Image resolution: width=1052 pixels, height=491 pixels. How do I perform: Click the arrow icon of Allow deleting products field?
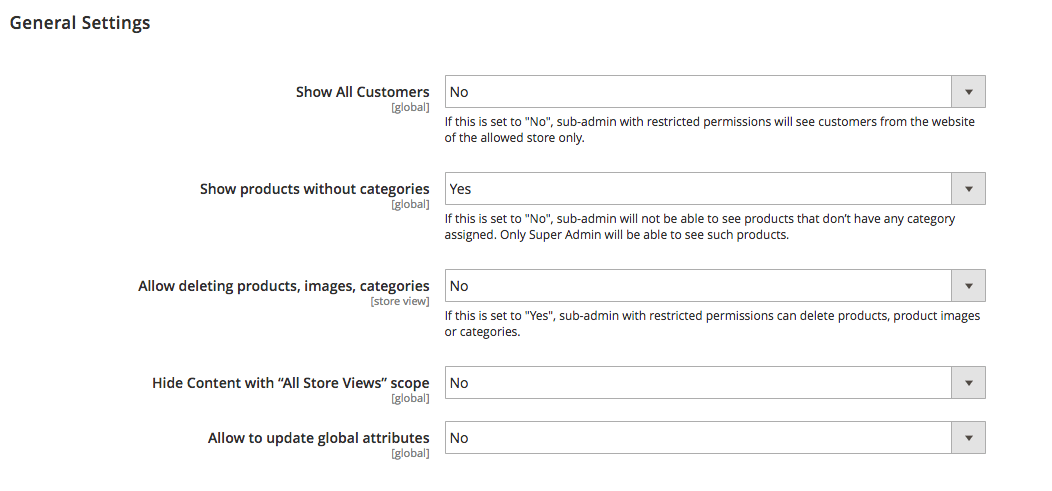968,286
